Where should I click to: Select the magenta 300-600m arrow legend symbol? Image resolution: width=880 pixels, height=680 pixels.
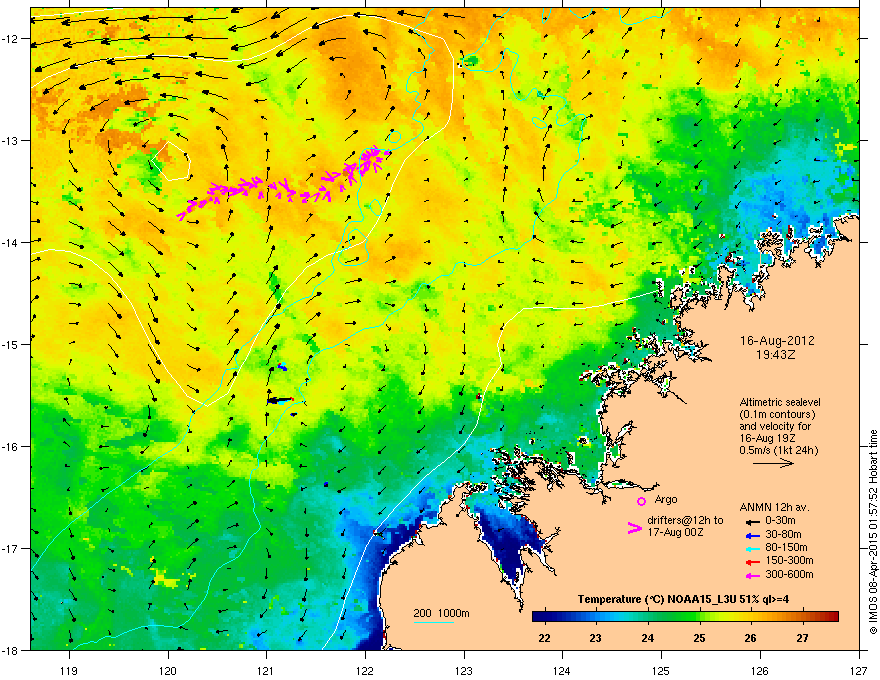click(753, 575)
